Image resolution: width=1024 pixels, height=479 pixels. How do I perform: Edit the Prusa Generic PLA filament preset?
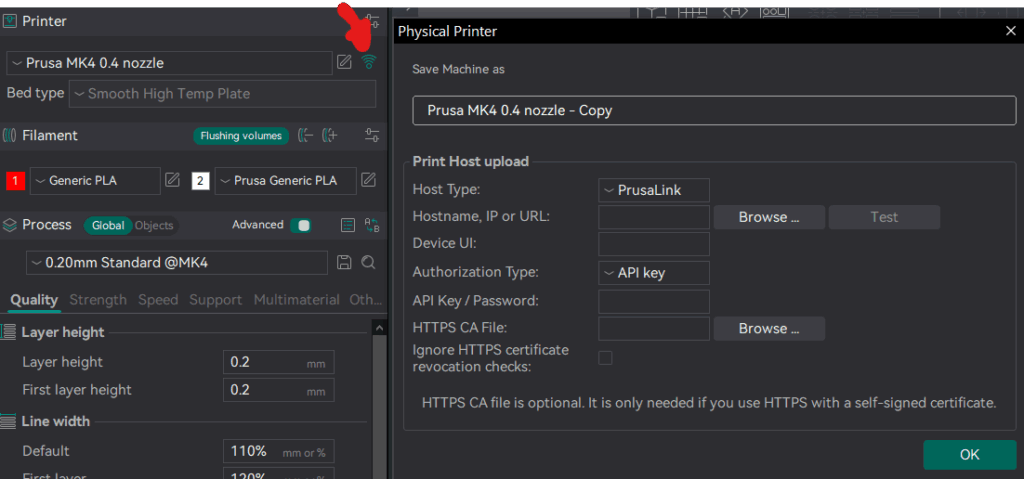tap(369, 180)
